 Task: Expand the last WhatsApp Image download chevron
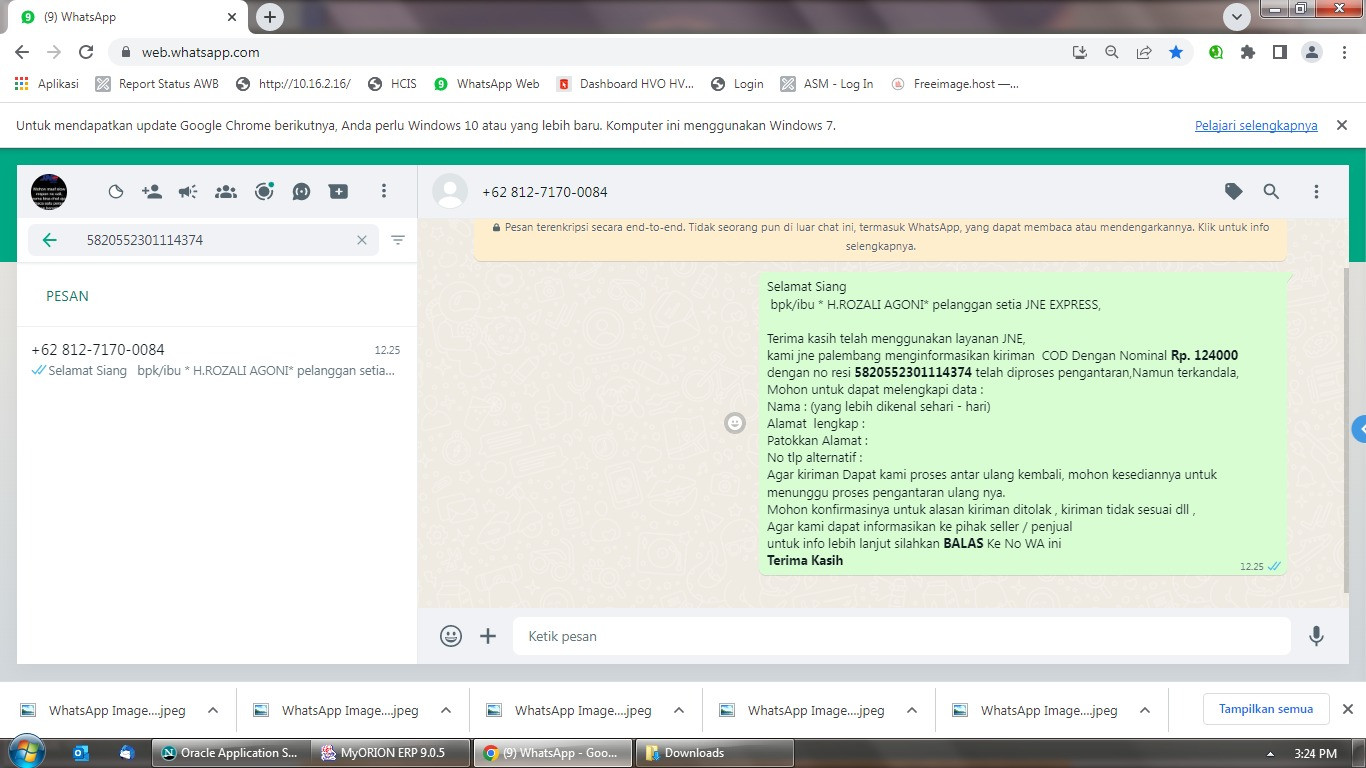point(1145,710)
